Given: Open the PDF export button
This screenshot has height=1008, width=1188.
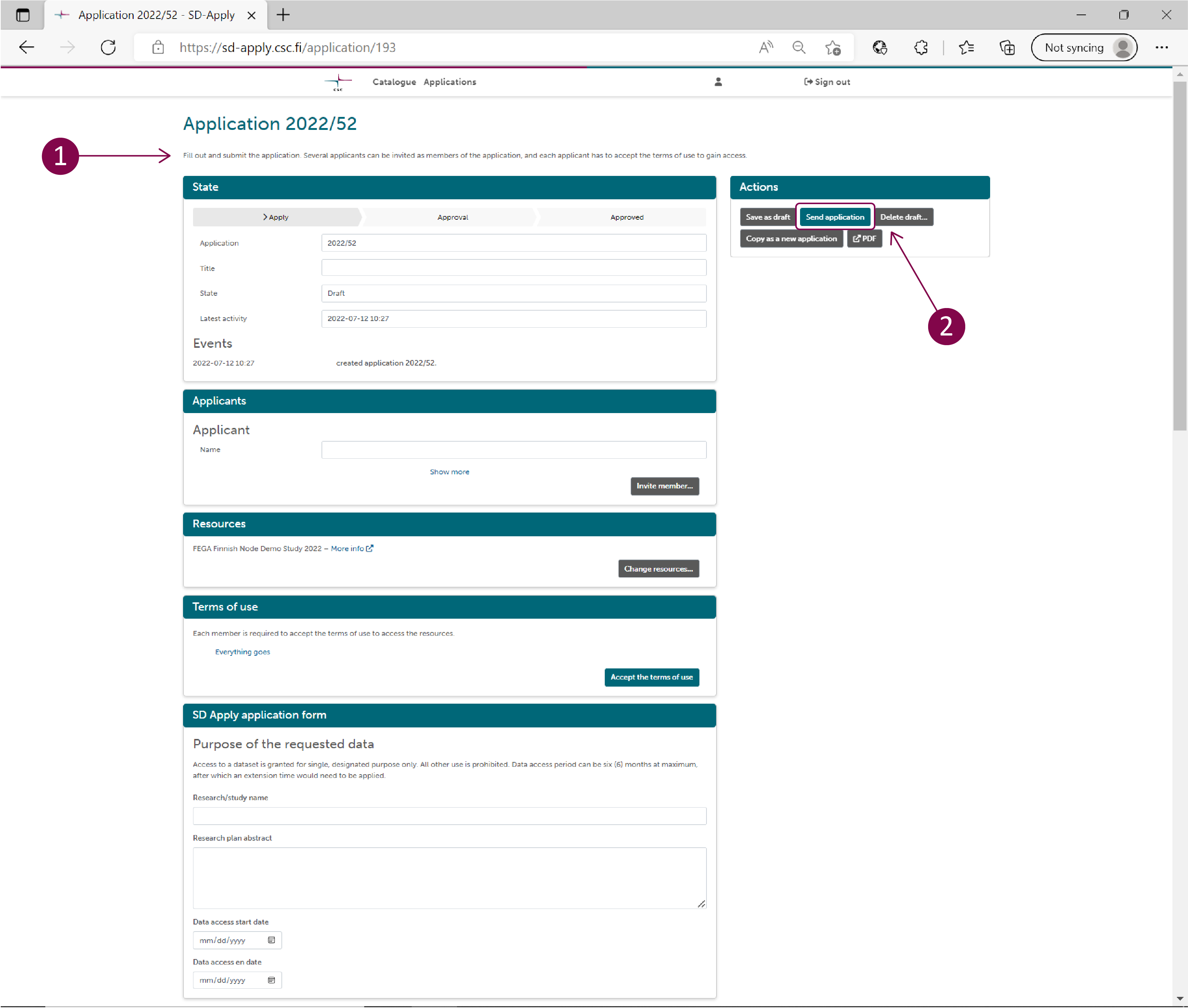Looking at the screenshot, I should click(864, 239).
